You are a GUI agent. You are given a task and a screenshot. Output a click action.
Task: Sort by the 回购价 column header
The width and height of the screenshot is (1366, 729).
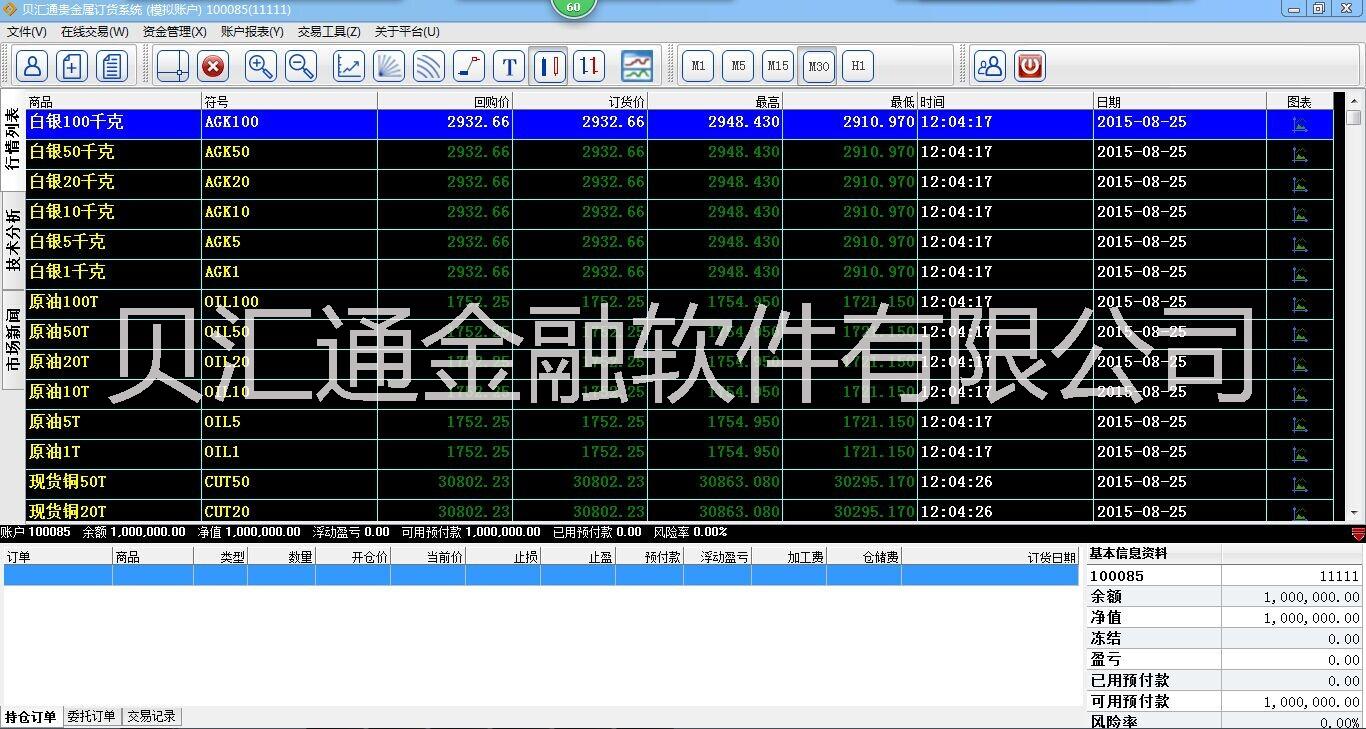point(445,101)
